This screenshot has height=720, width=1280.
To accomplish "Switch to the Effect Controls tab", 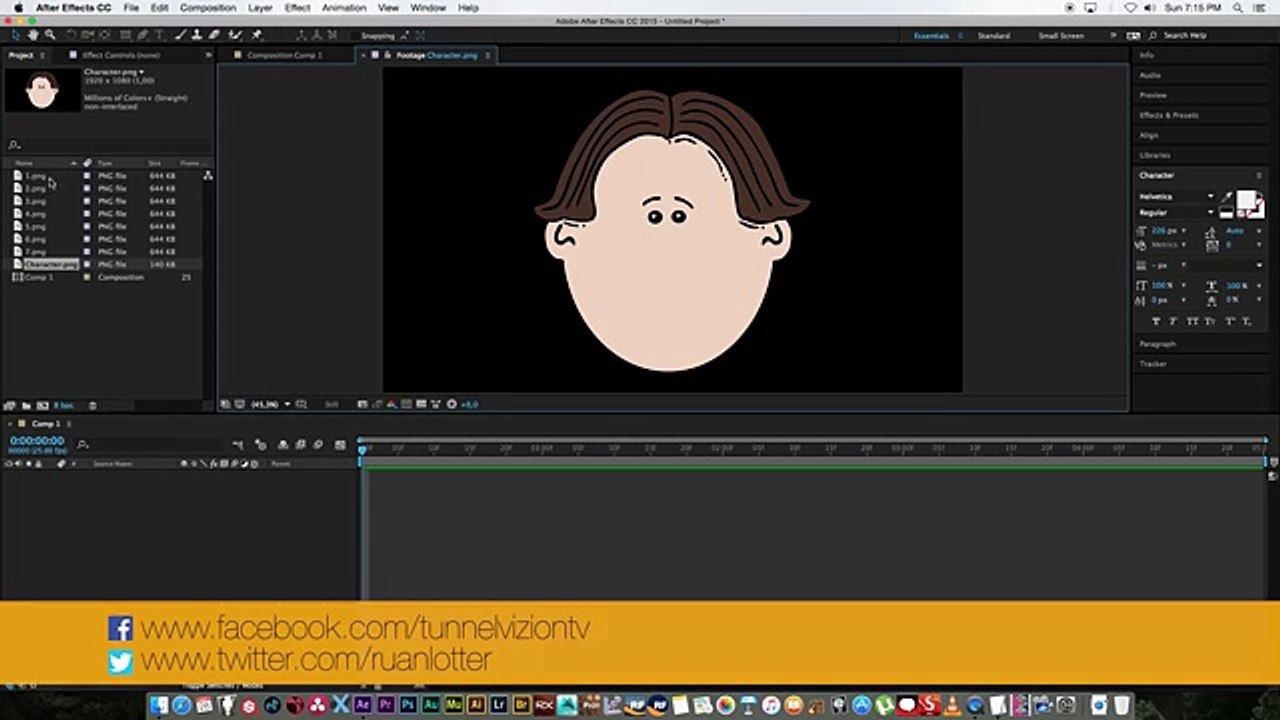I will point(121,55).
